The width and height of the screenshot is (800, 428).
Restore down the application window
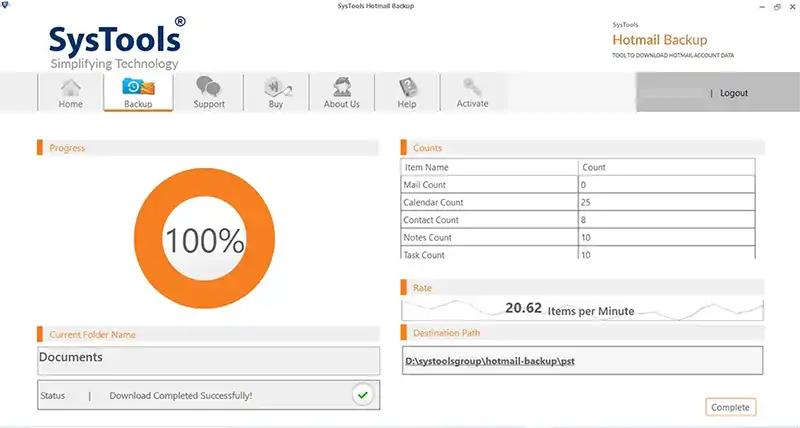coord(777,7)
